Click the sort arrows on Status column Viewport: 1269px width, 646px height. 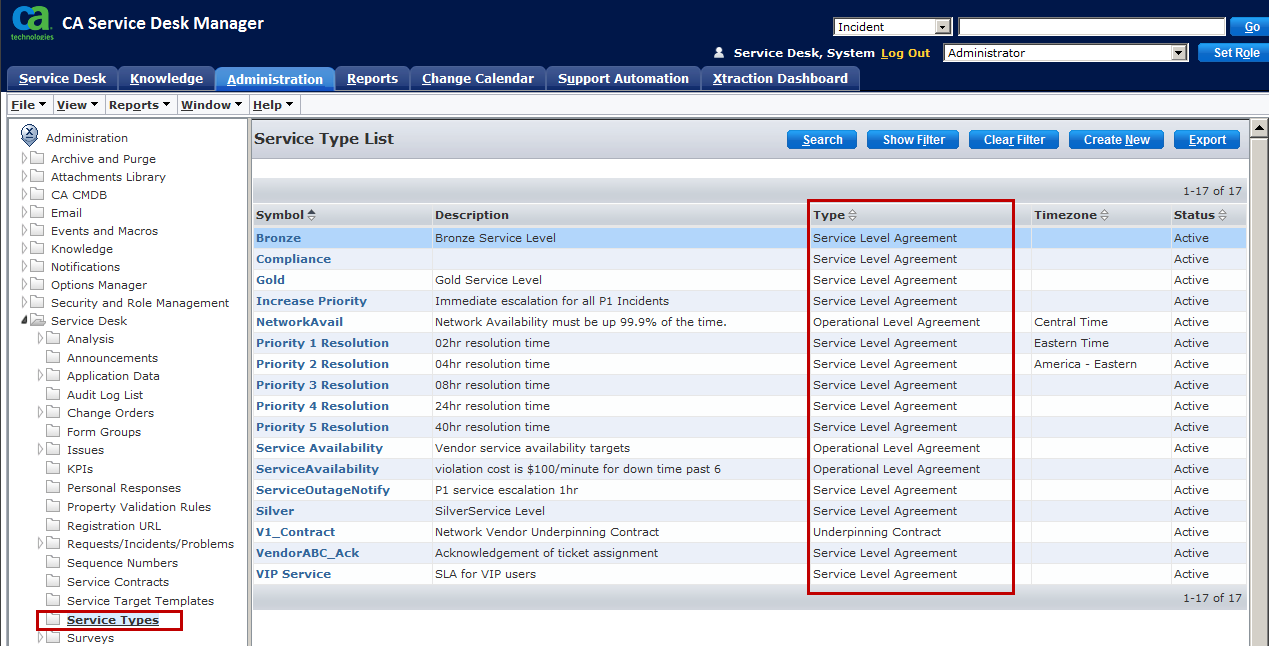[1223, 215]
